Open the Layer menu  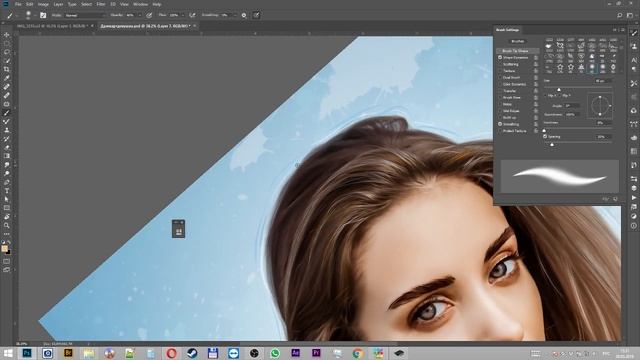click(58, 4)
